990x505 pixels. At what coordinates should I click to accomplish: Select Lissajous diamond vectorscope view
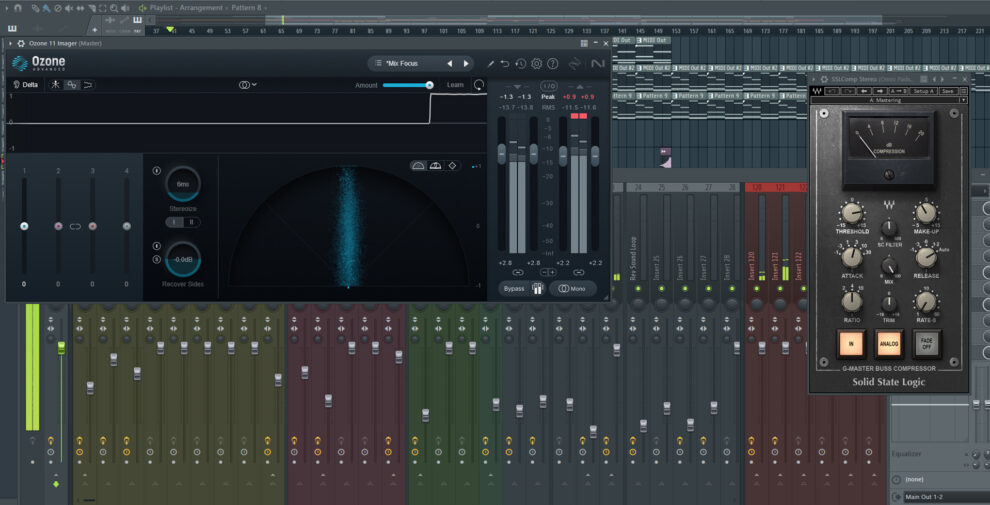point(452,165)
